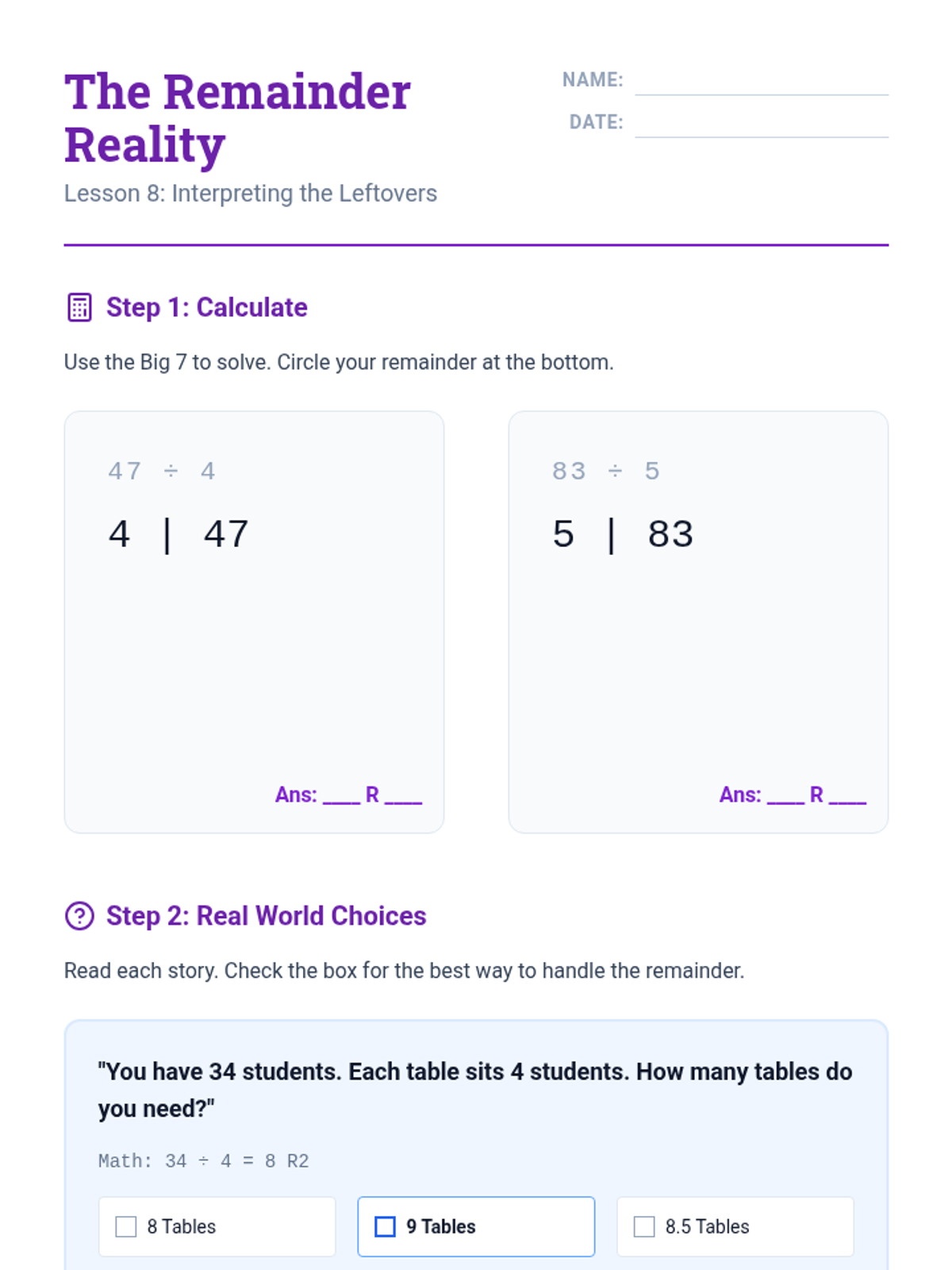Click the gray 83 ÷ 5 problem label

(x=606, y=471)
